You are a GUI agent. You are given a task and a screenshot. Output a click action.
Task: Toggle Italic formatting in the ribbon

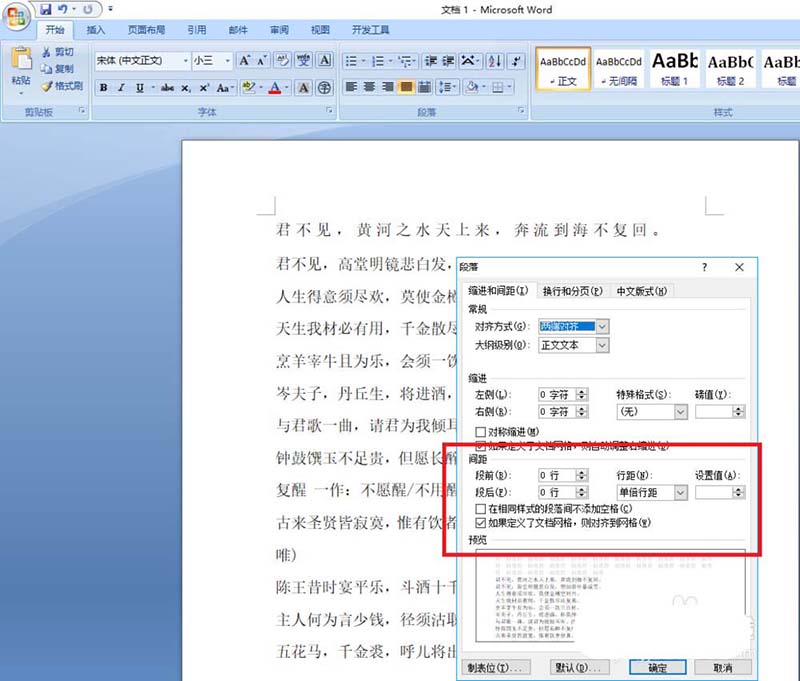click(122, 88)
